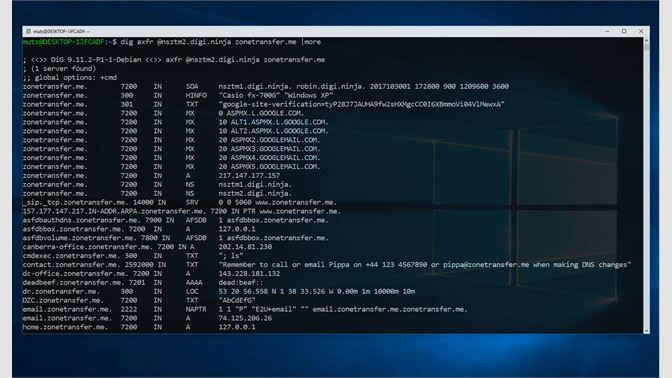Click the '0 ASPMX.L.GOOGLE.COM.' MX value
Screen dimensions: 672x378
point(261,114)
